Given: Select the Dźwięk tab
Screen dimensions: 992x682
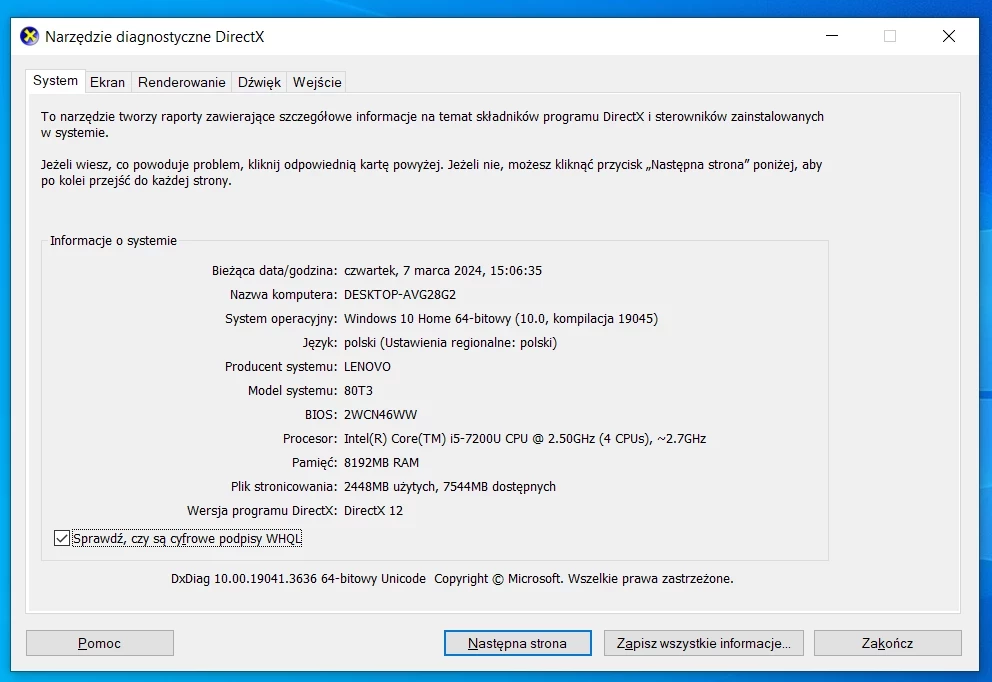Looking at the screenshot, I should [259, 82].
